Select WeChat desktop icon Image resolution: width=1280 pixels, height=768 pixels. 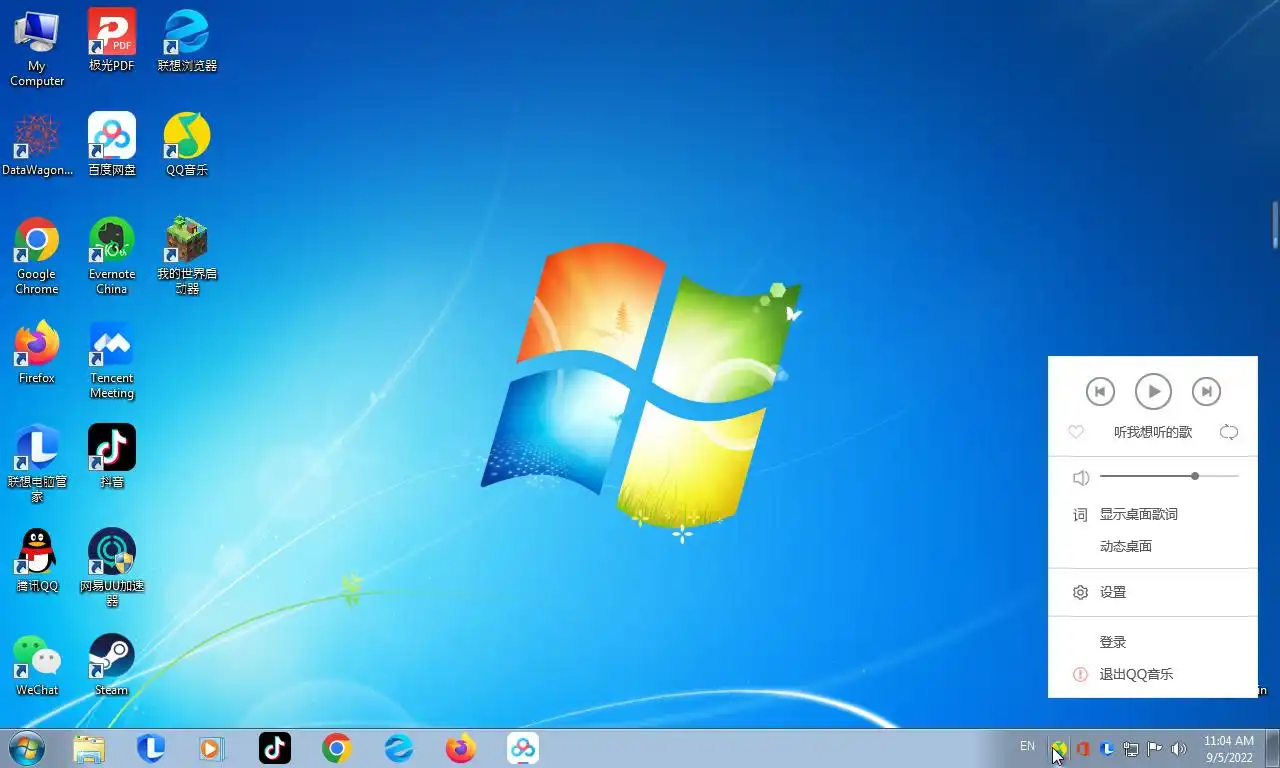coord(37,666)
